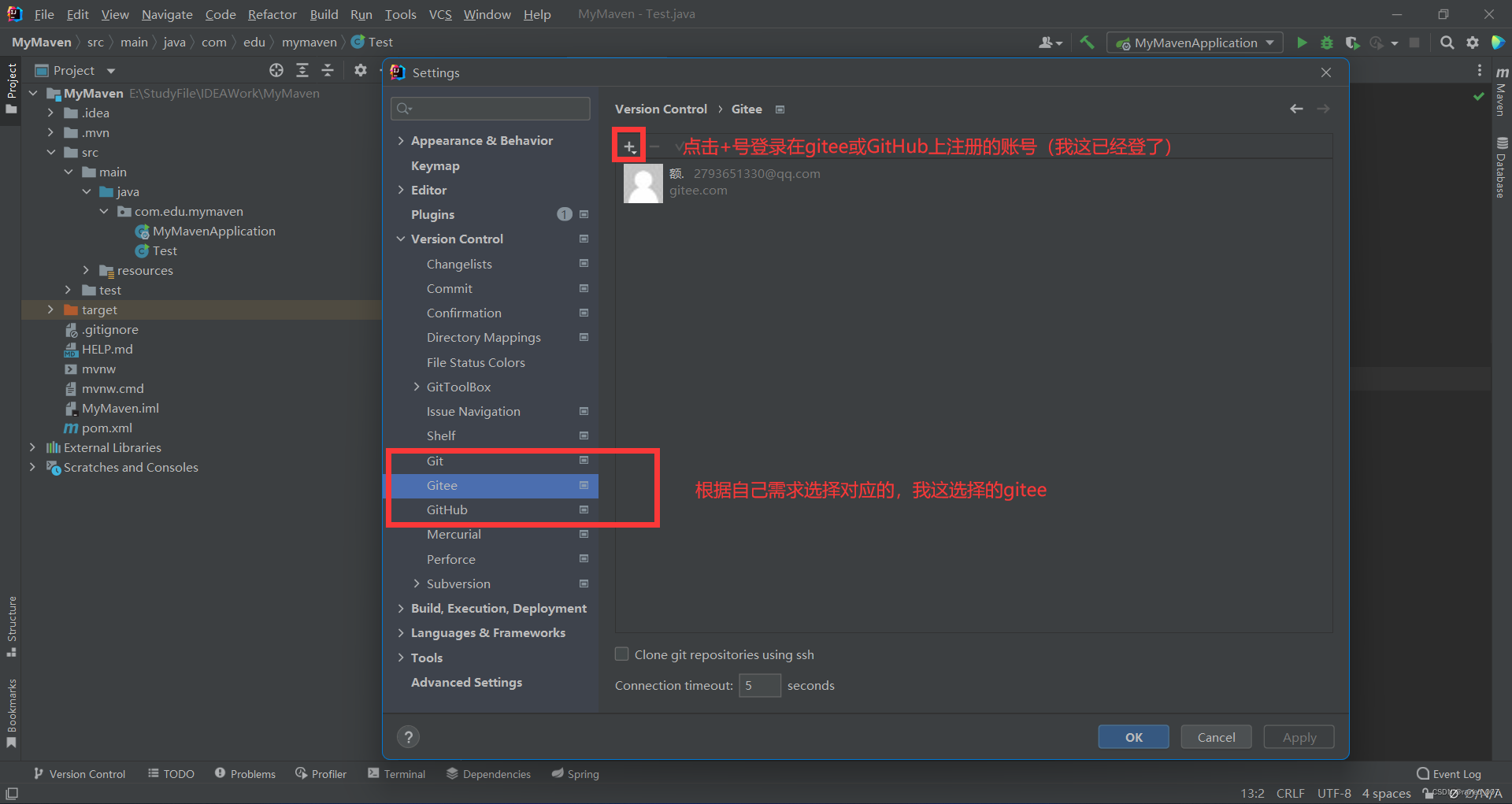This screenshot has width=1512, height=804.
Task: Click Collapse All icon in Project panel
Action: coord(328,70)
